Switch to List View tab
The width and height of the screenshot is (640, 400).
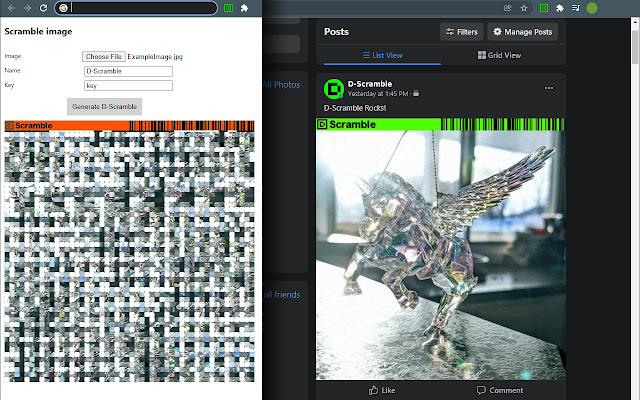point(382,55)
